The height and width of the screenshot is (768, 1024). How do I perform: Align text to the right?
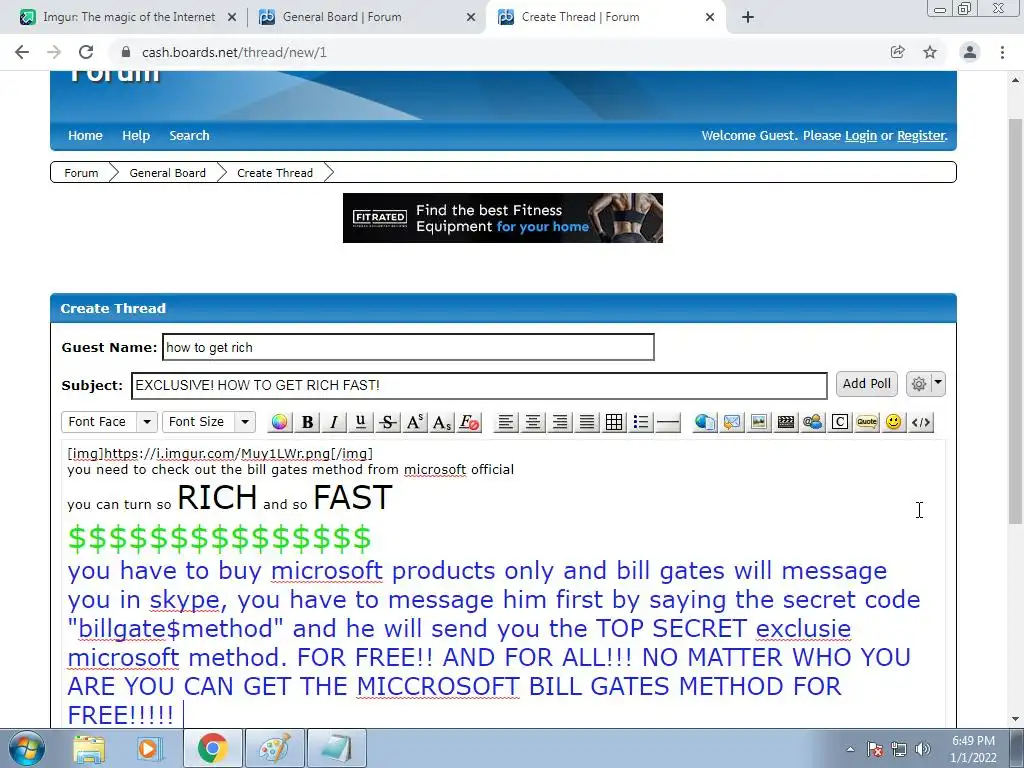coord(560,422)
